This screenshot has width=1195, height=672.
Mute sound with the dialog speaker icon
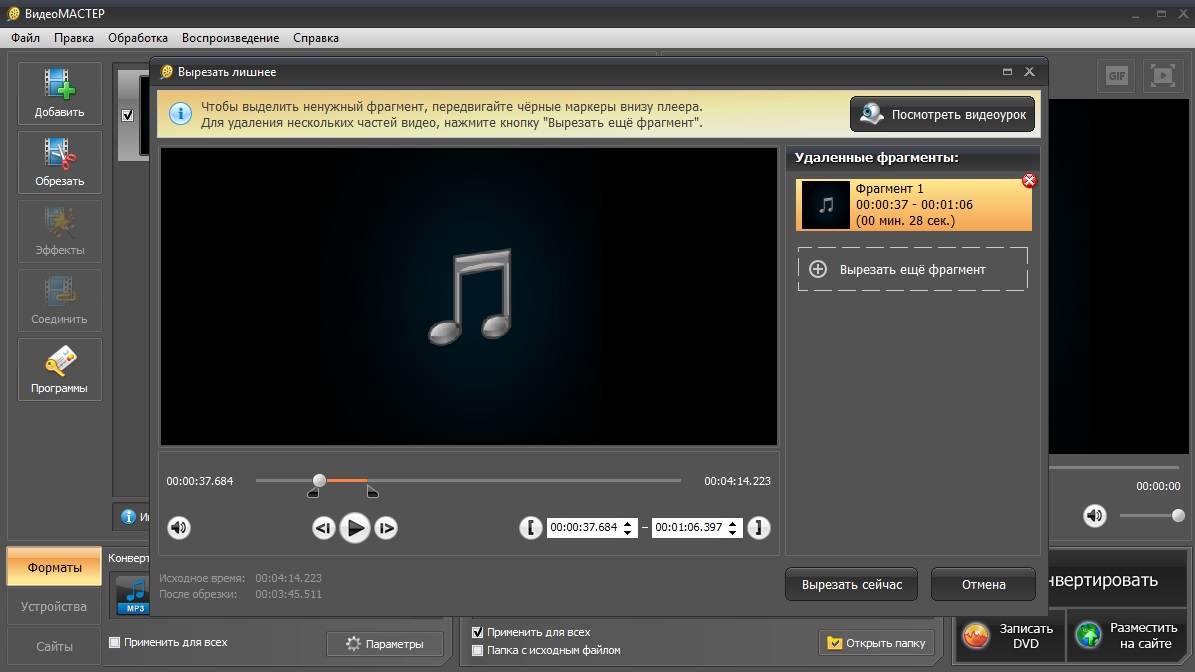pos(179,527)
